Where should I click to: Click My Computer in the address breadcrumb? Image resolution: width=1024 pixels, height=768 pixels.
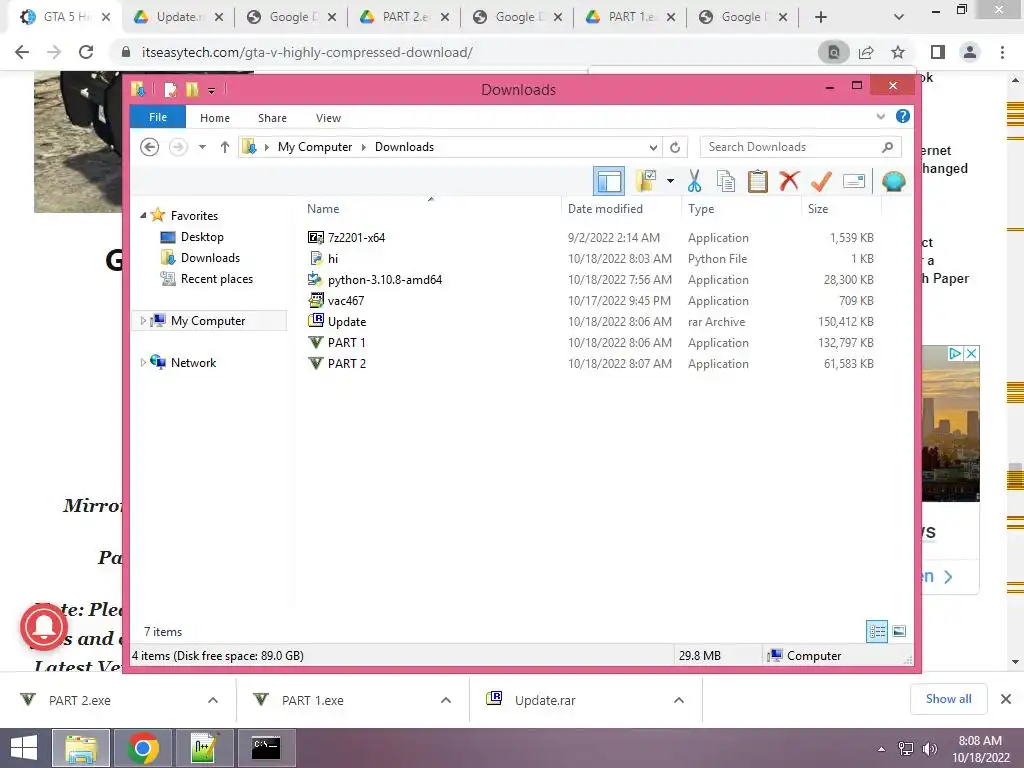click(x=315, y=147)
